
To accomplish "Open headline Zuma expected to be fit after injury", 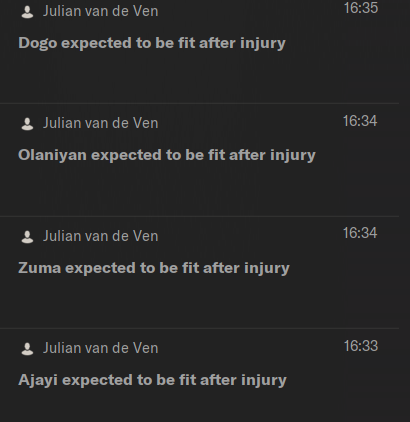I will (154, 269).
